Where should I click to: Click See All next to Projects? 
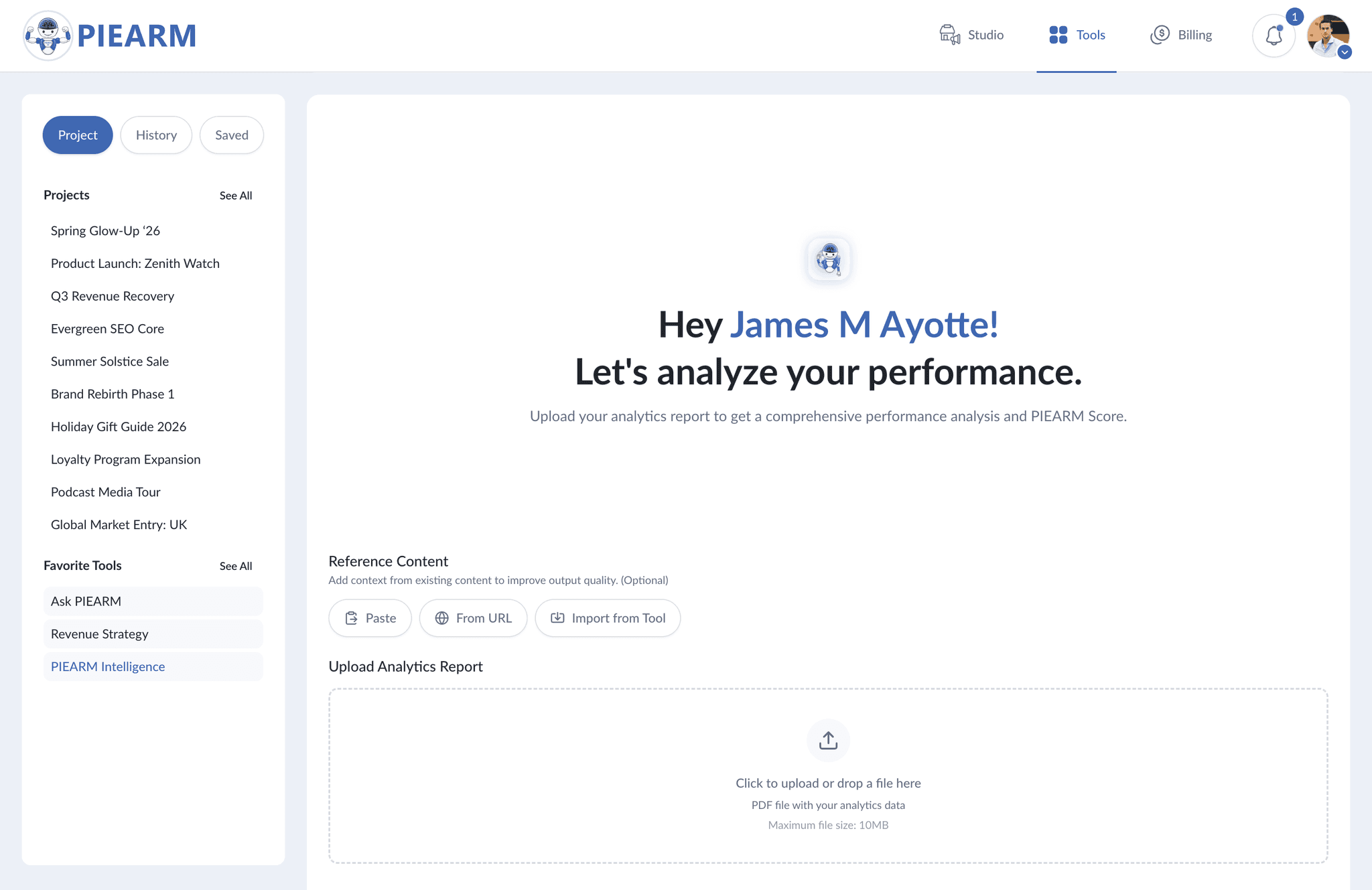236,196
